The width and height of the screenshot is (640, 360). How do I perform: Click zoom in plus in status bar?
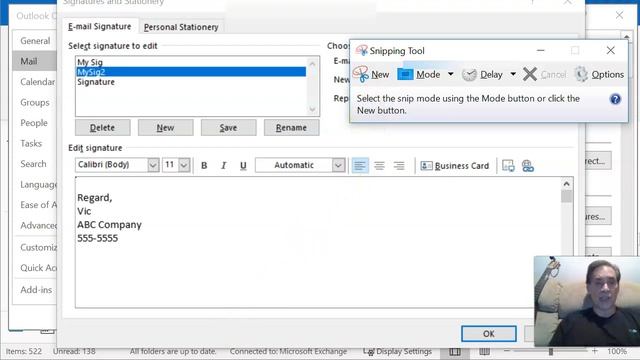point(595,351)
